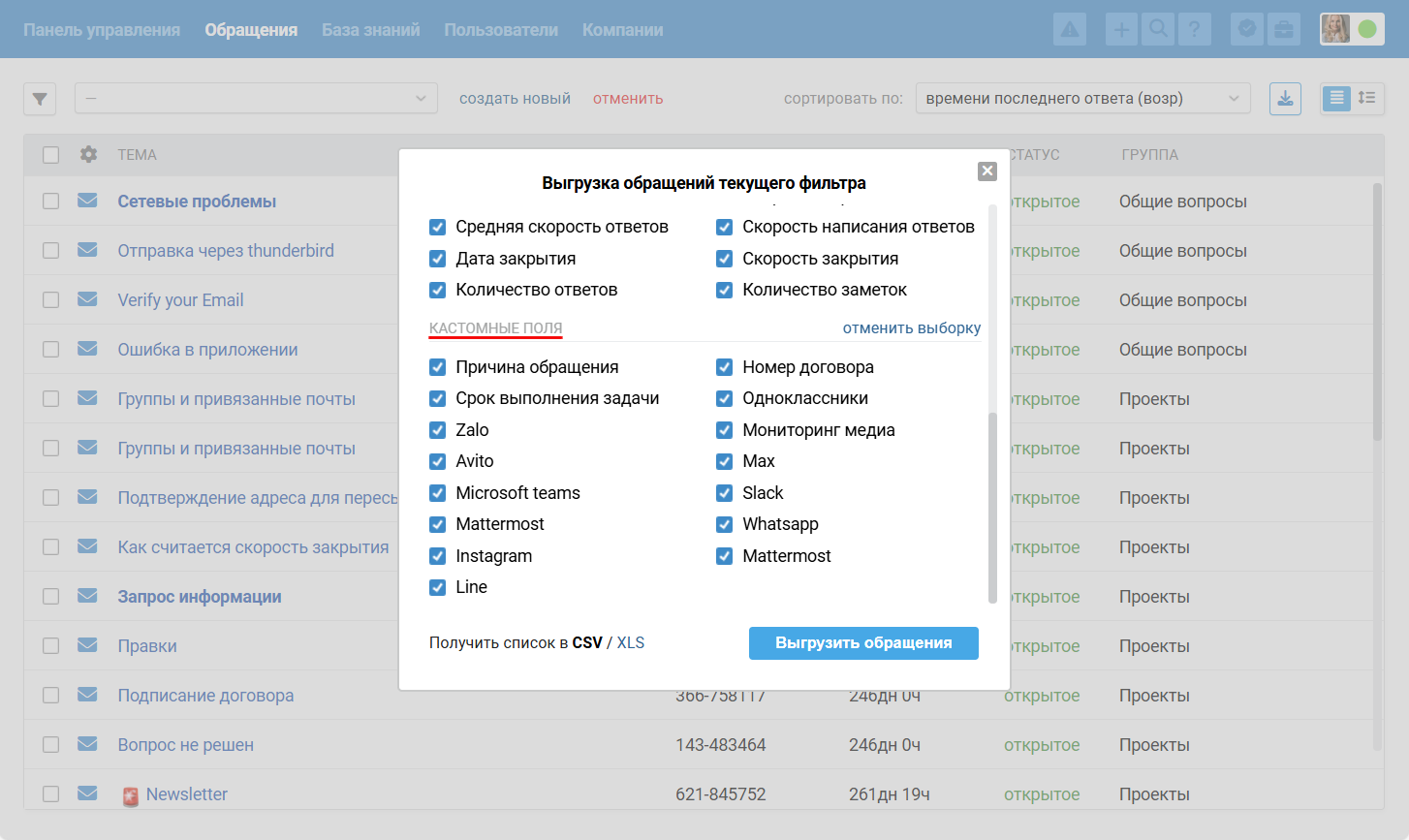Choose XLS export format
This screenshot has width=1409, height=840.
[x=631, y=643]
